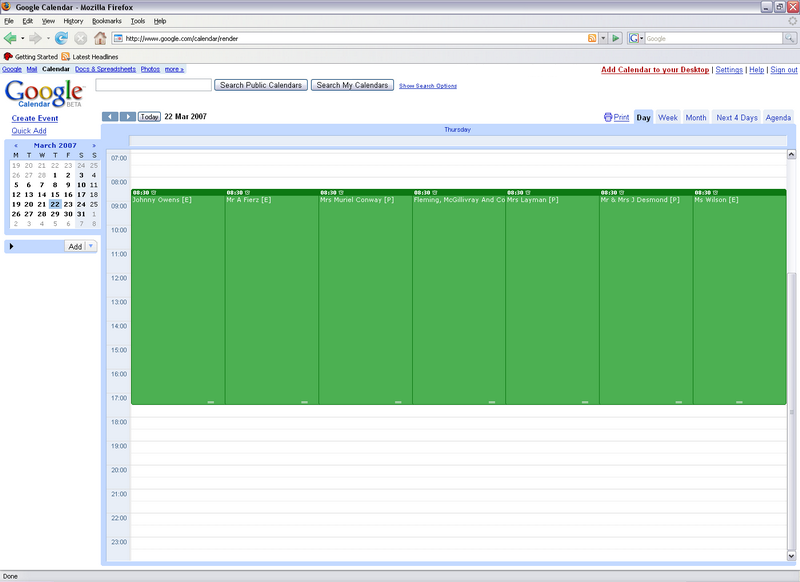This screenshot has width=800, height=582.
Task: Expand the calendars list disclosure triangle
Action: [x=11, y=246]
